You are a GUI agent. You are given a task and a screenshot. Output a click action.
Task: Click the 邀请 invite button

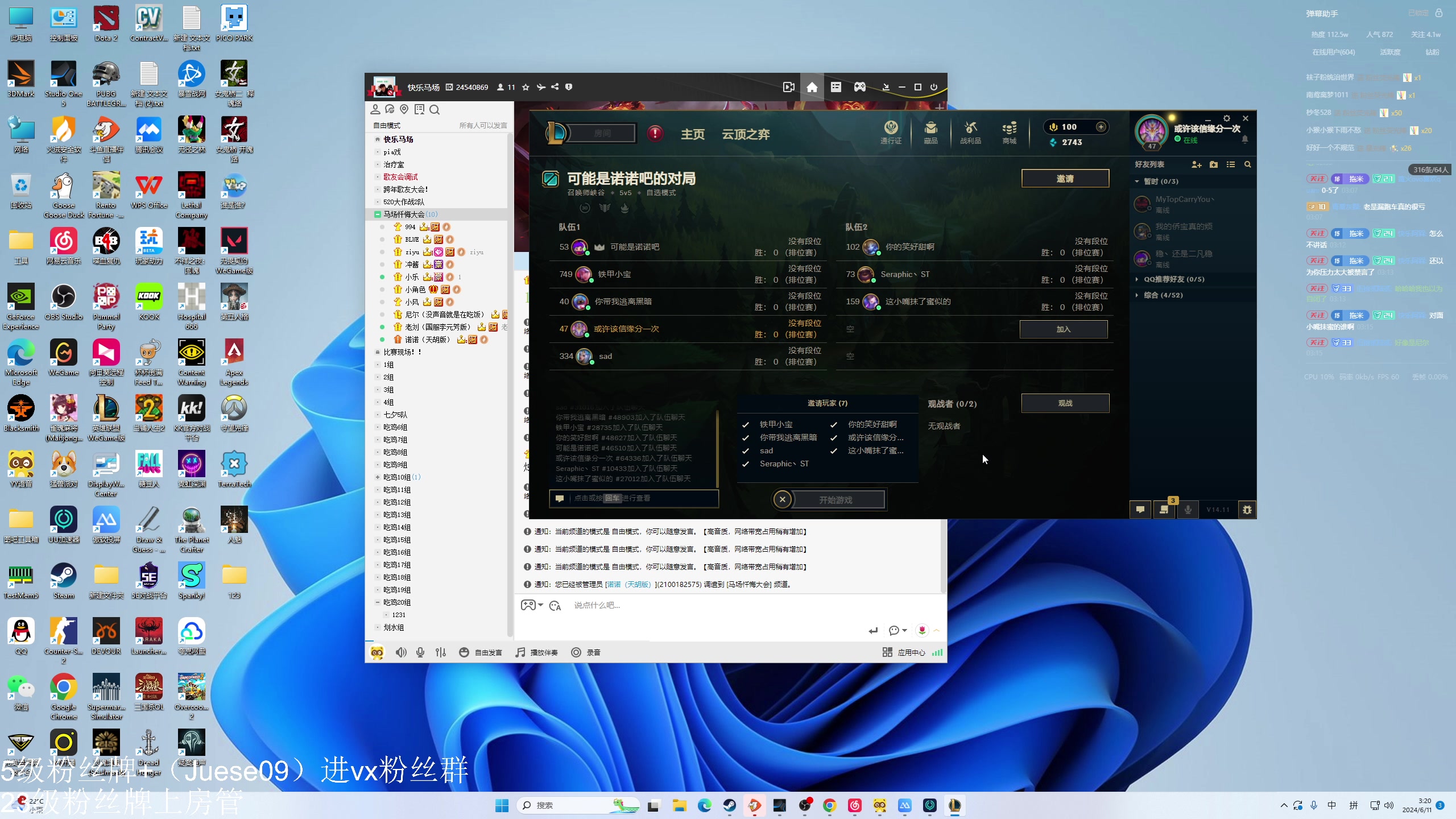tap(1065, 179)
